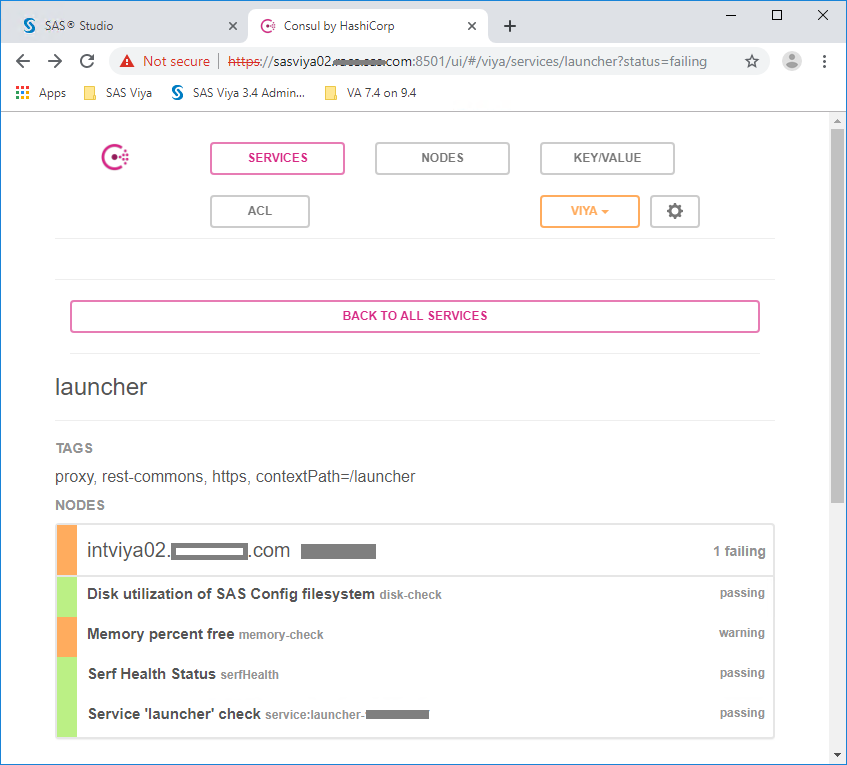Screen dimensions: 847x765
Task: Open the SERVICES section
Action: click(277, 158)
